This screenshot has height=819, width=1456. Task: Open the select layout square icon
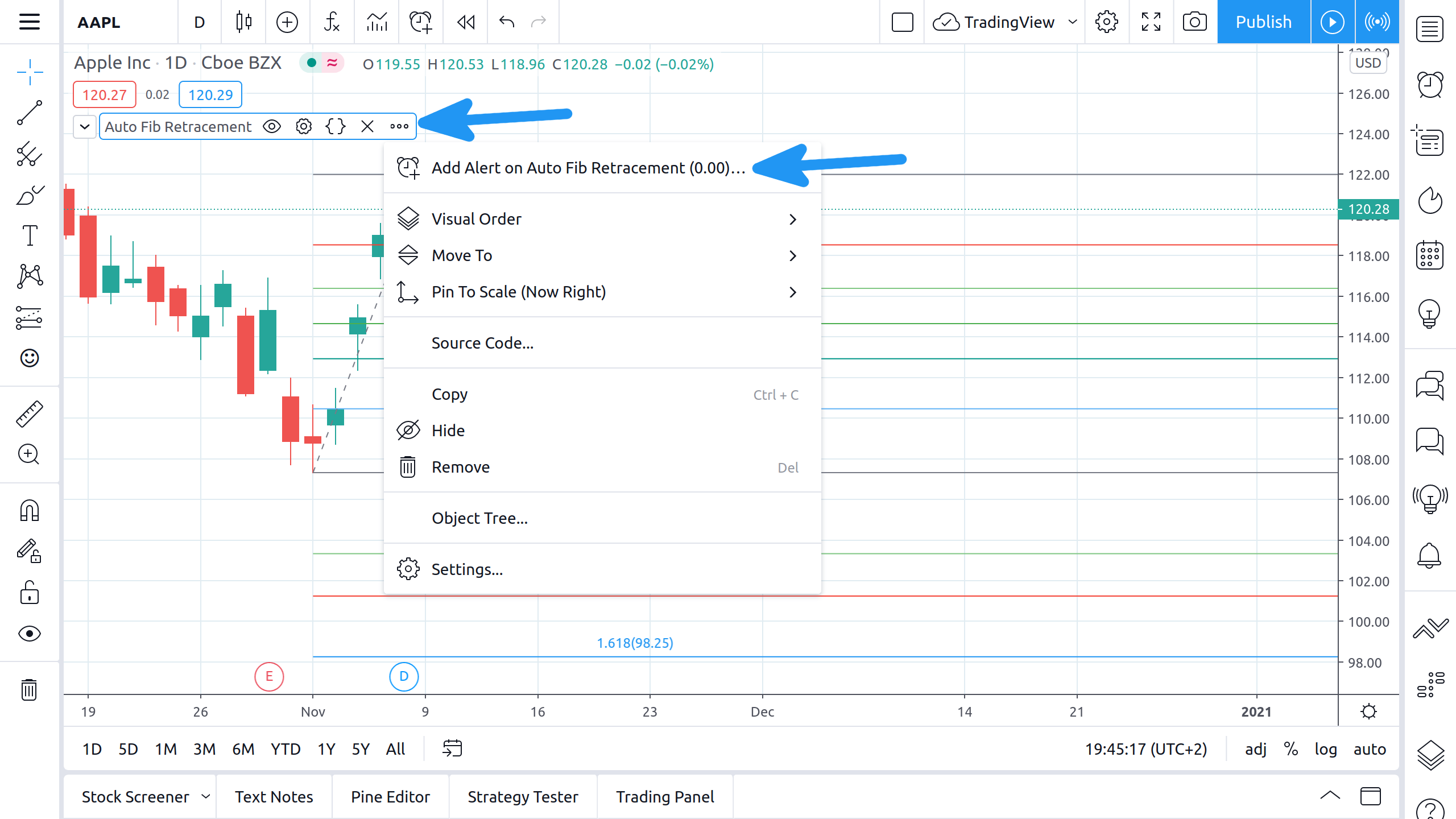tap(902, 22)
